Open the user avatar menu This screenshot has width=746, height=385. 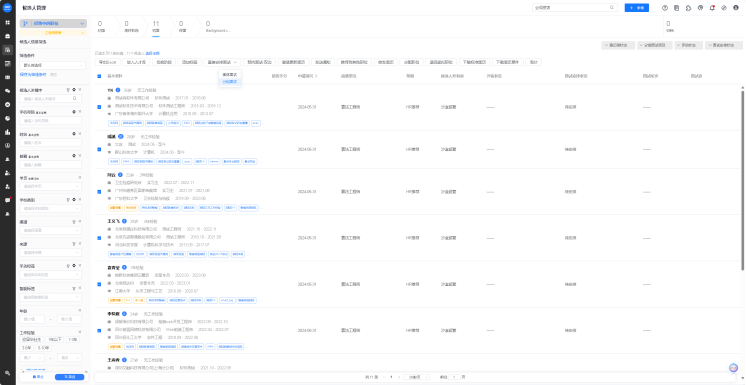coord(736,8)
